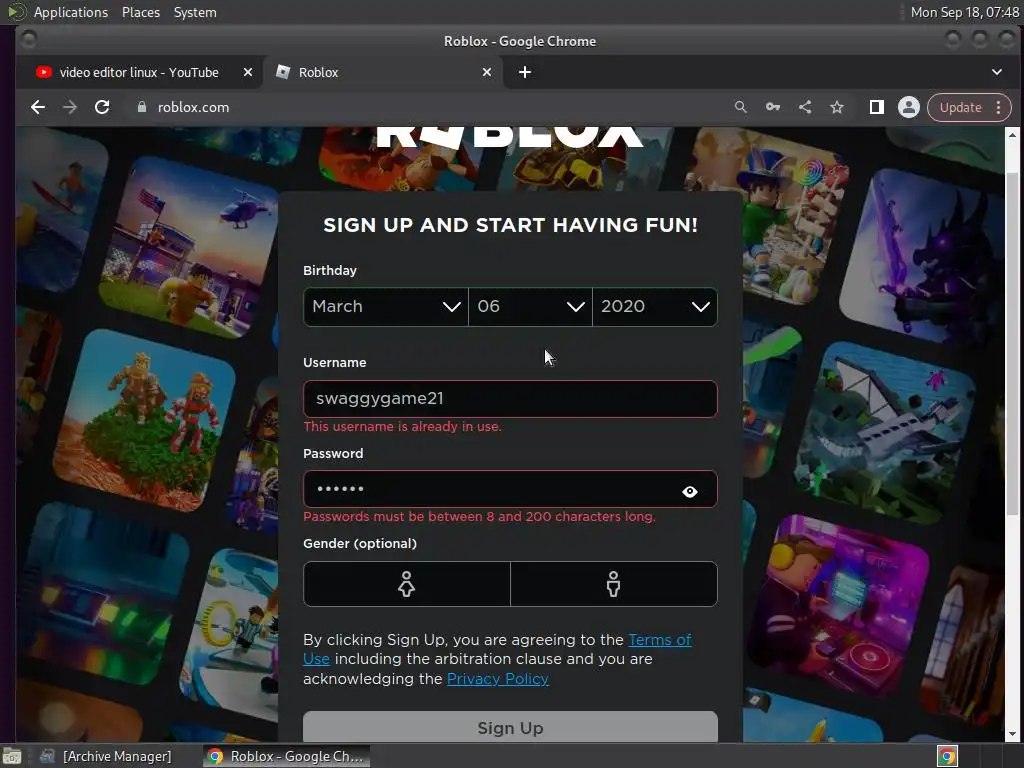
Task: Open a new tab with the plus button
Action: [524, 72]
